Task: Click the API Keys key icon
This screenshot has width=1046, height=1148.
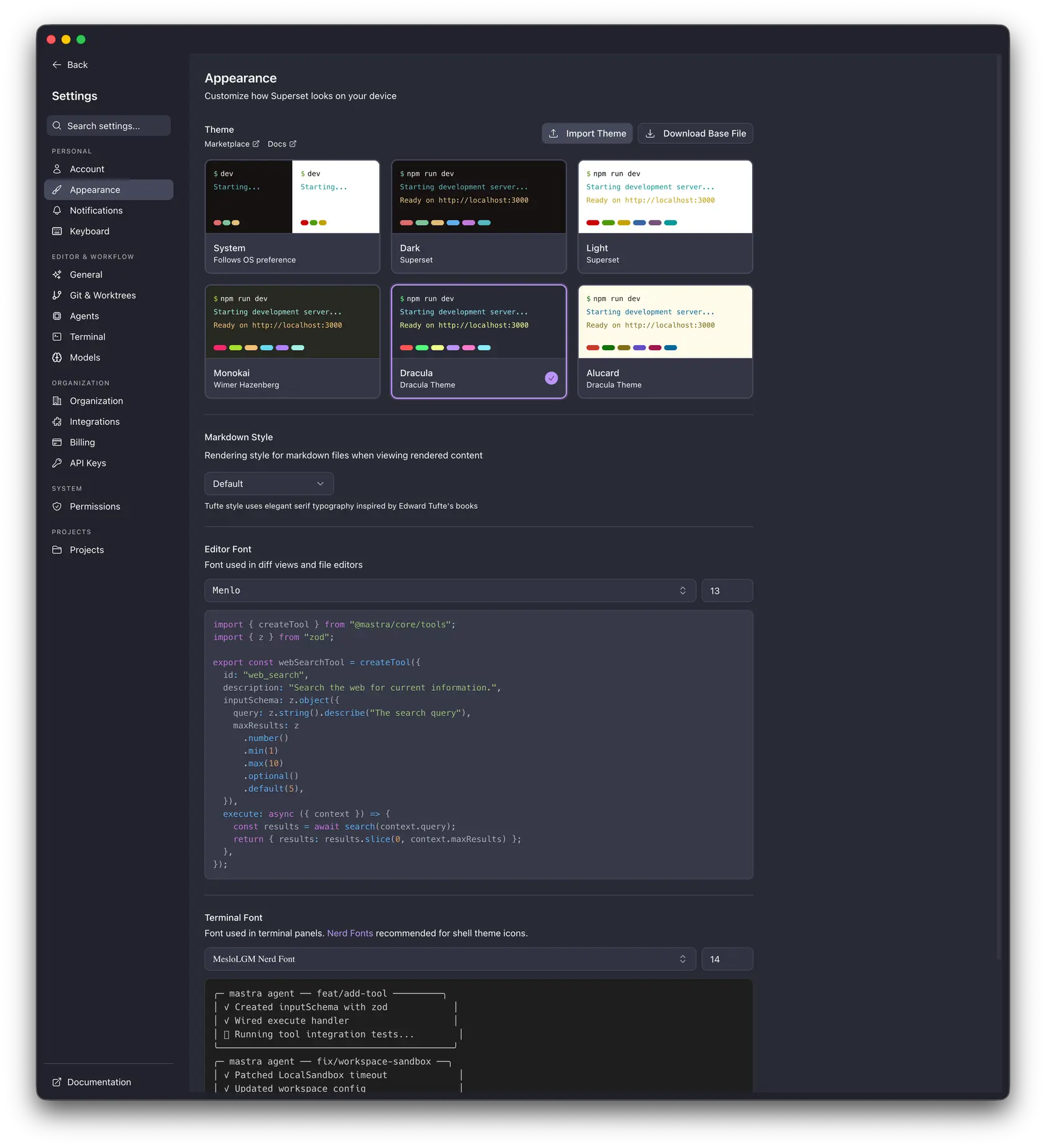Action: [x=57, y=463]
